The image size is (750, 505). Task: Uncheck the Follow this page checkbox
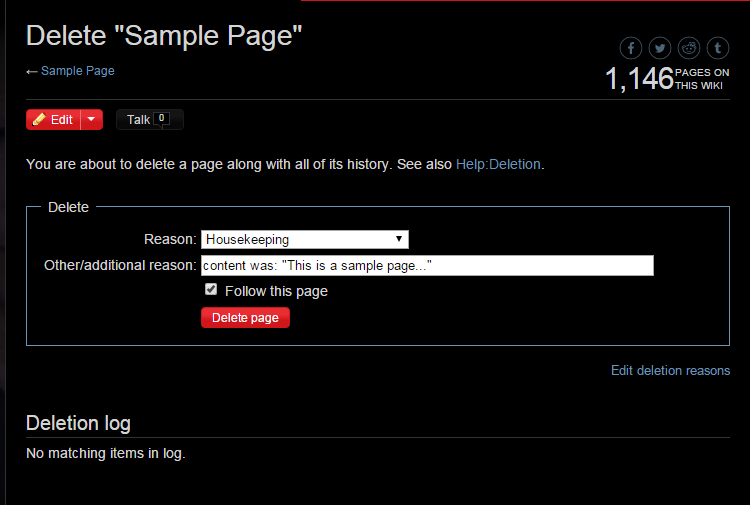point(211,289)
